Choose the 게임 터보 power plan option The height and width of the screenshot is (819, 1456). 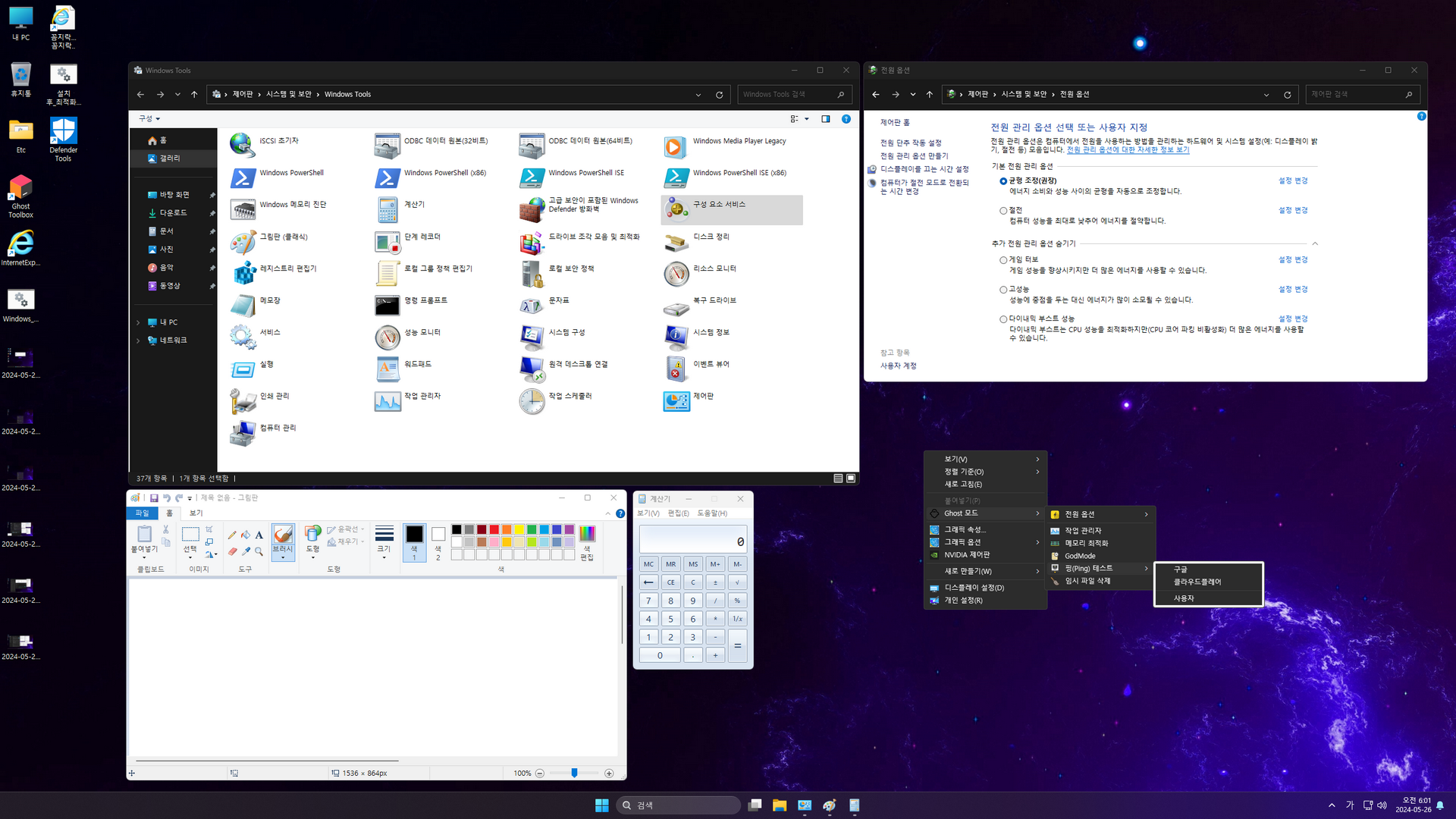(1003, 260)
